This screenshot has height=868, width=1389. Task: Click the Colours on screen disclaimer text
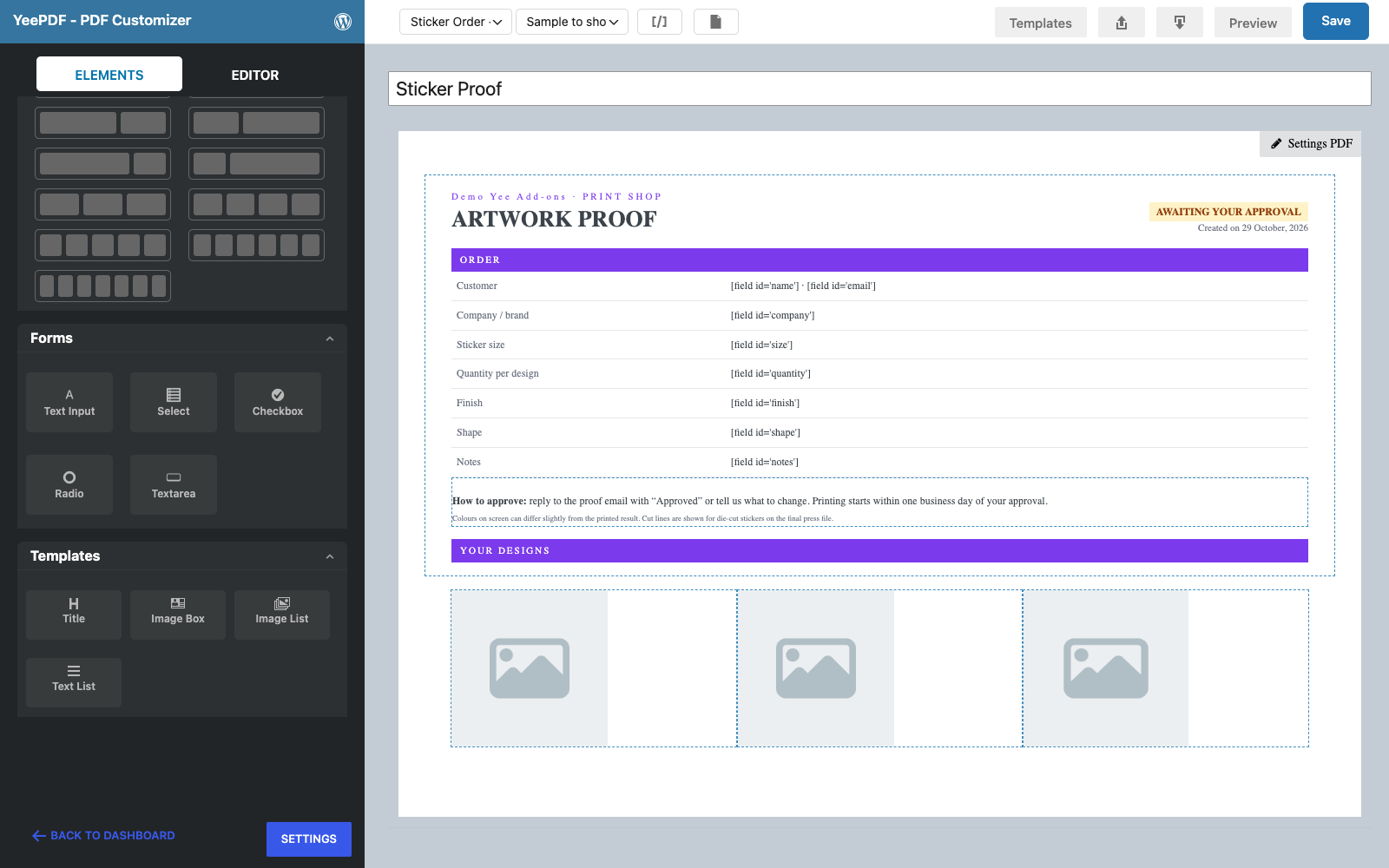(x=642, y=519)
